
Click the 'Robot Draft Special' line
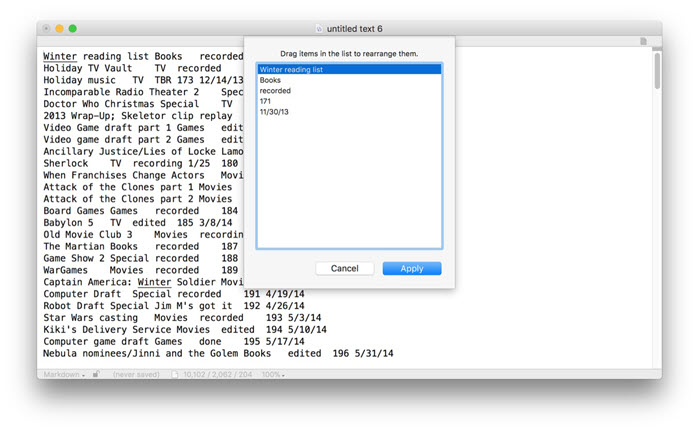[x=174, y=306]
